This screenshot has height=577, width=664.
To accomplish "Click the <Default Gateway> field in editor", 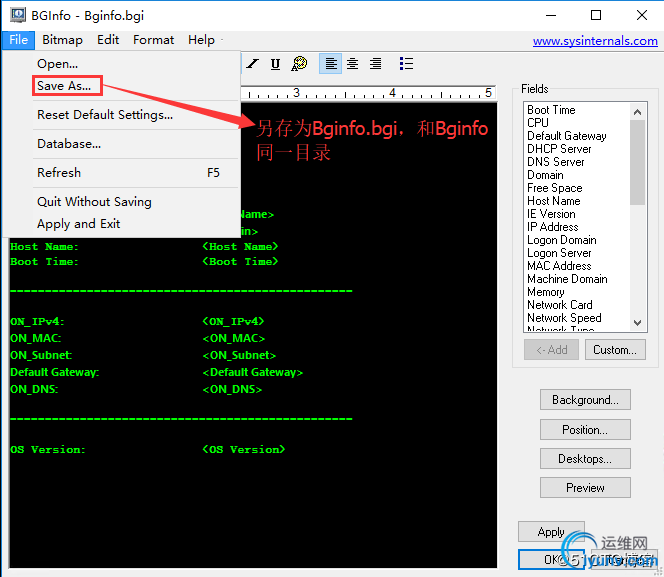I will (x=253, y=372).
